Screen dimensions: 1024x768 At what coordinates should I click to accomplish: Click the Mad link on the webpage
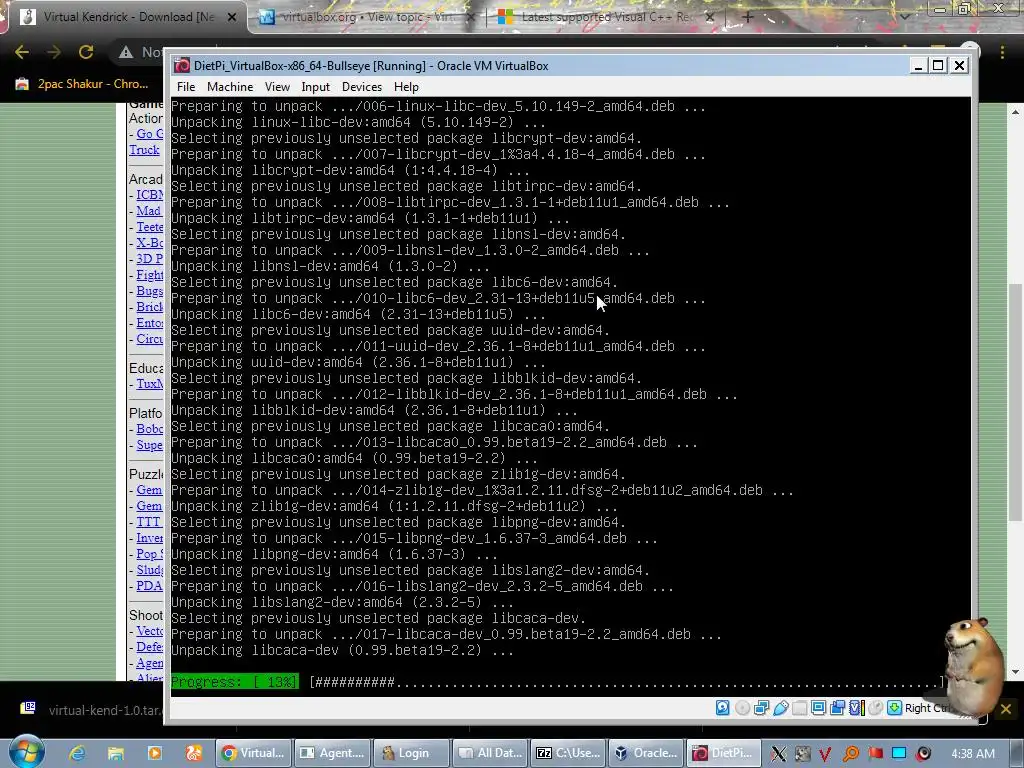[149, 210]
